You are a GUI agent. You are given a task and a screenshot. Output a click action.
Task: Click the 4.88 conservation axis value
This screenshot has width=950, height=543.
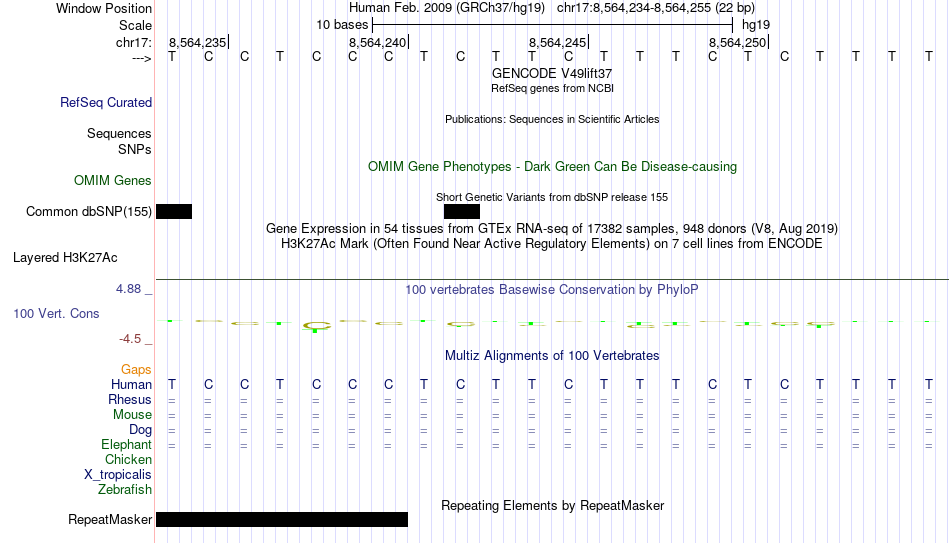point(128,289)
